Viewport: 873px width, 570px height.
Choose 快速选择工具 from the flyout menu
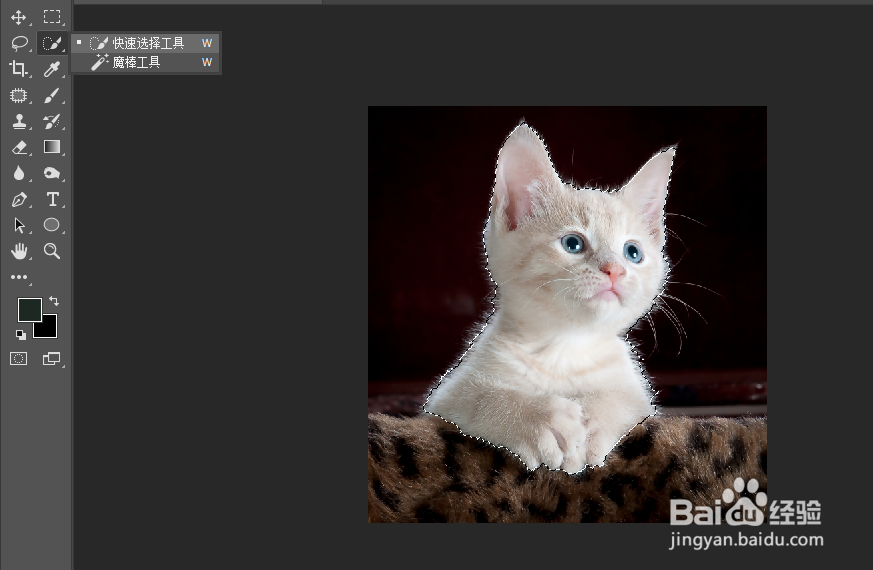click(146, 43)
